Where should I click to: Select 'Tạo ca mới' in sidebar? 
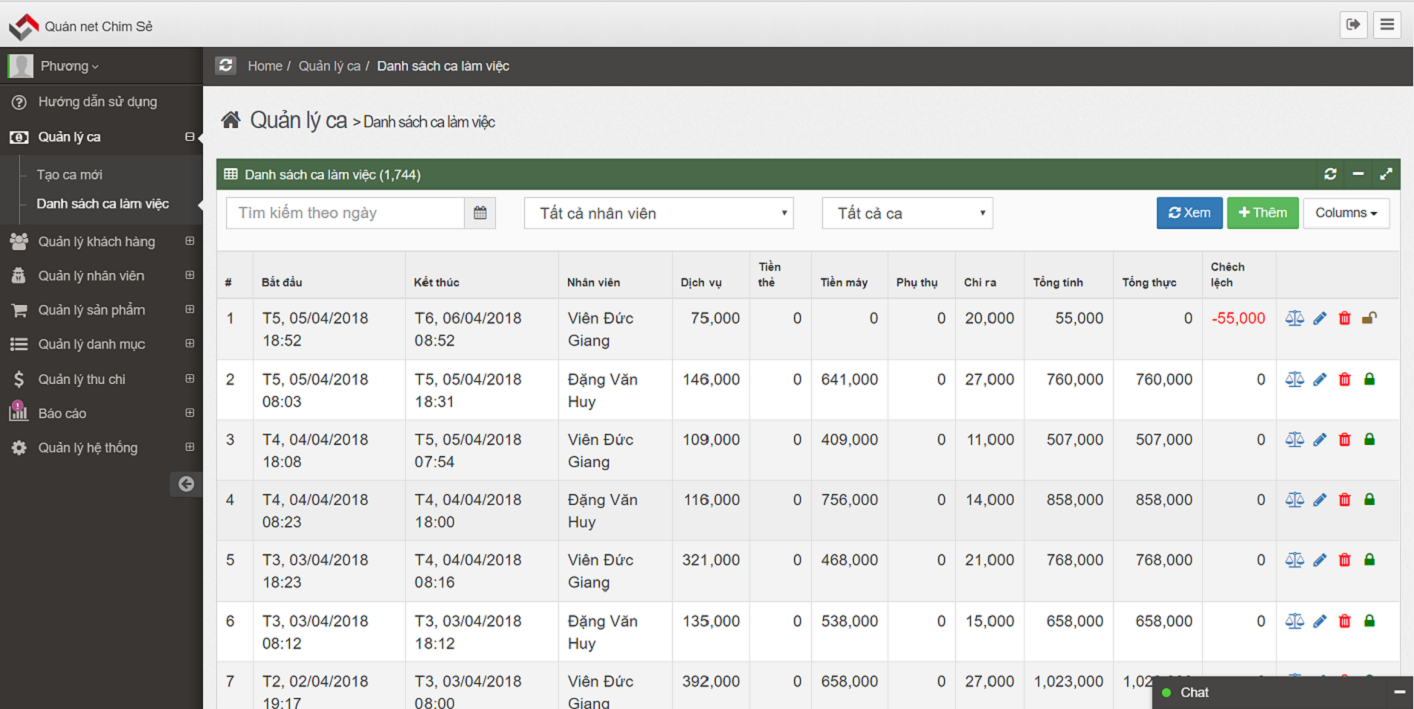(x=70, y=174)
